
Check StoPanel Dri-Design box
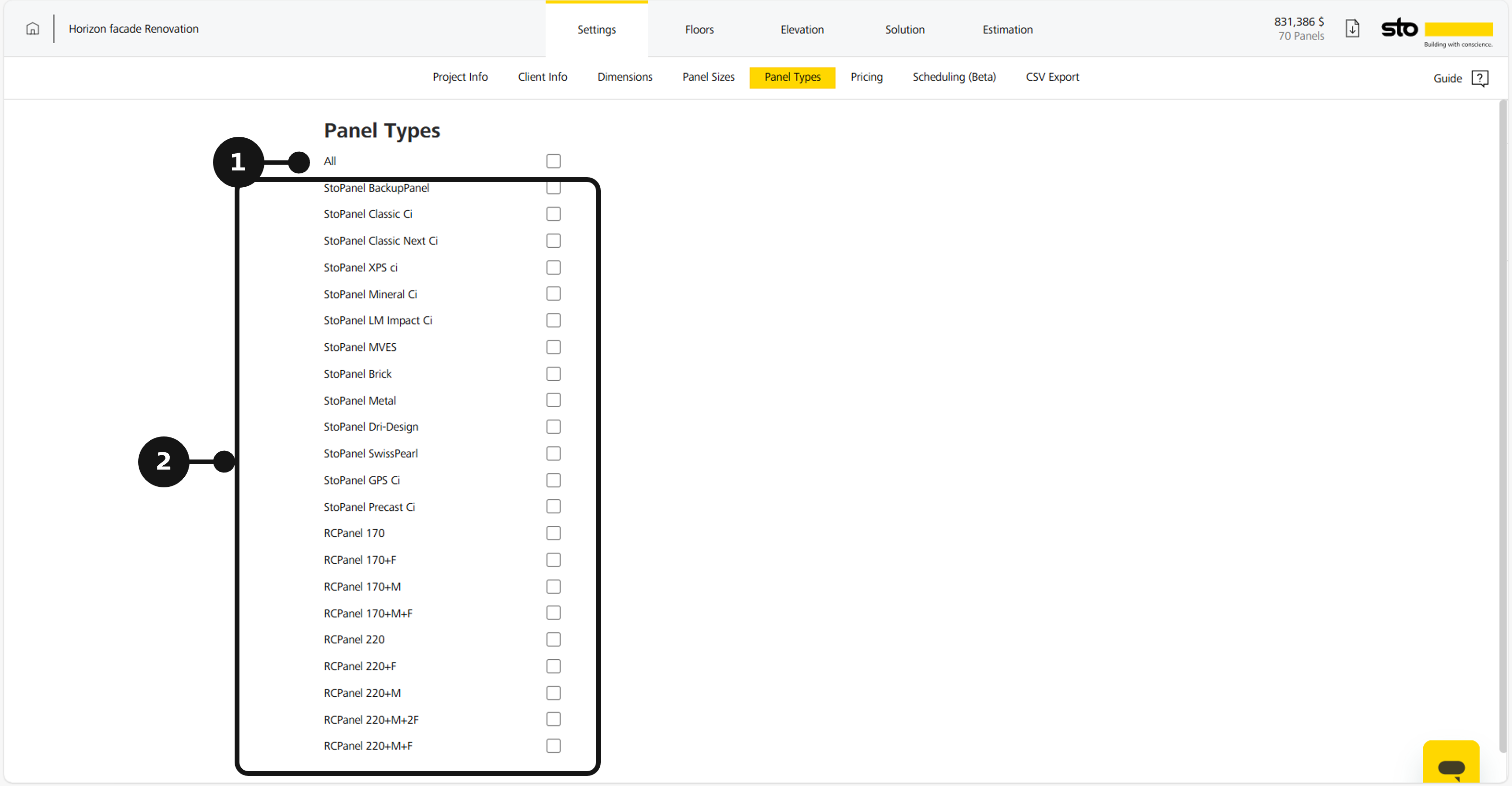553,426
